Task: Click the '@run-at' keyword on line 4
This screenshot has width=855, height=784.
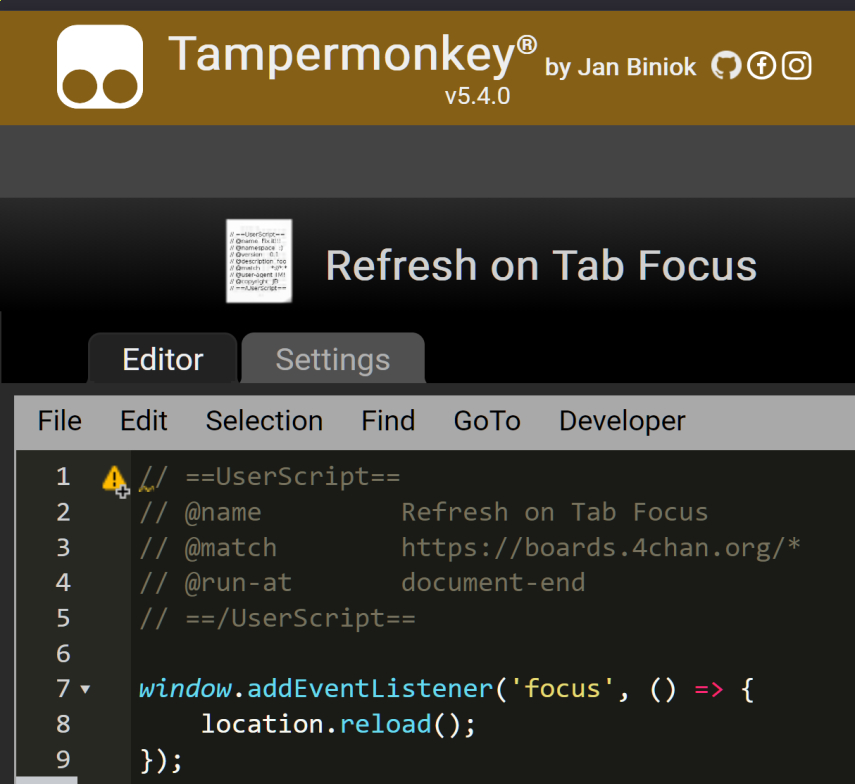Action: tap(238, 583)
